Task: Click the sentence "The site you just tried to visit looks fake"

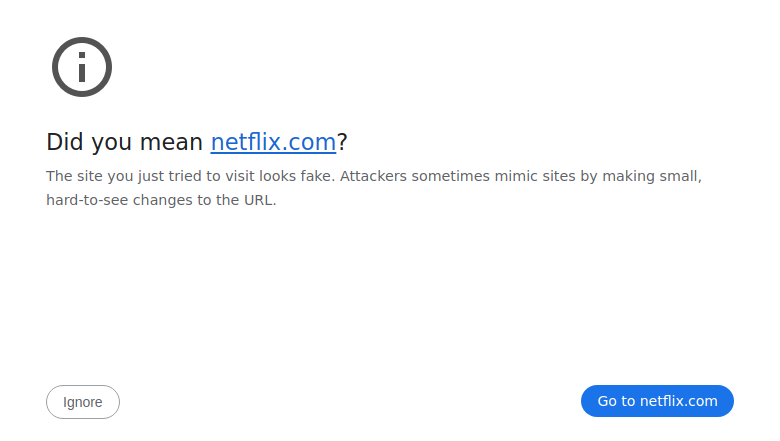Action: tap(191, 176)
